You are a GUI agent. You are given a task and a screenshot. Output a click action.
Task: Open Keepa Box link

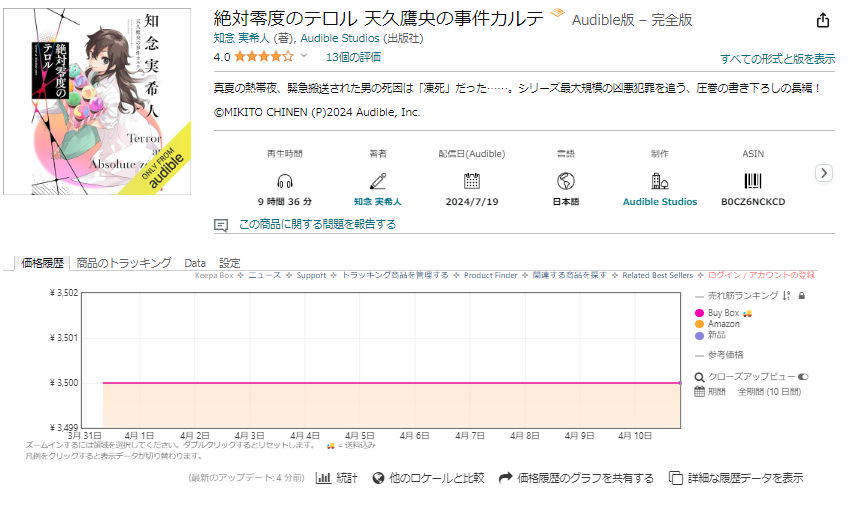214,276
